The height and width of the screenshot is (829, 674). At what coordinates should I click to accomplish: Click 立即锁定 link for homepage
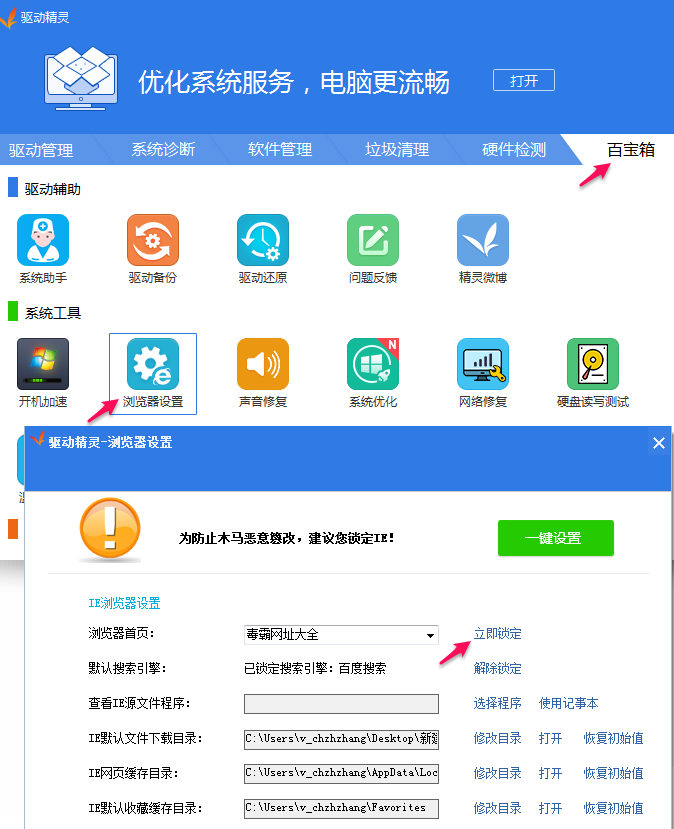pos(497,633)
